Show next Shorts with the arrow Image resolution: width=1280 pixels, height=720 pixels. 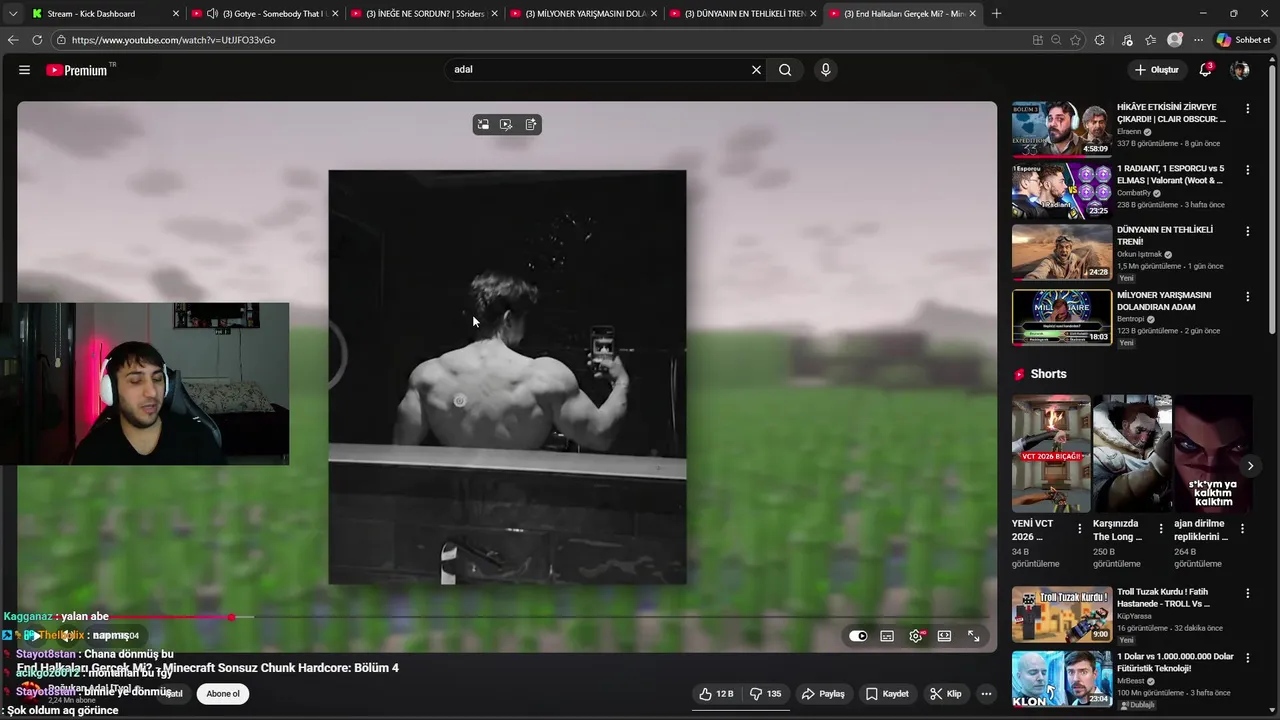coord(1250,466)
